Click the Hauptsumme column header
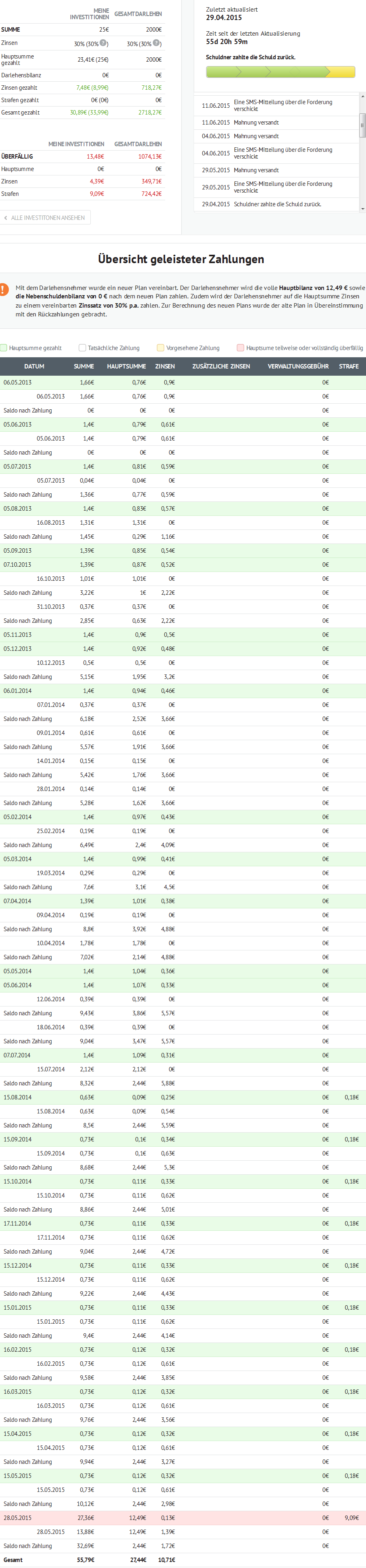Image resolution: width=366 pixels, height=1568 pixels. tap(126, 366)
